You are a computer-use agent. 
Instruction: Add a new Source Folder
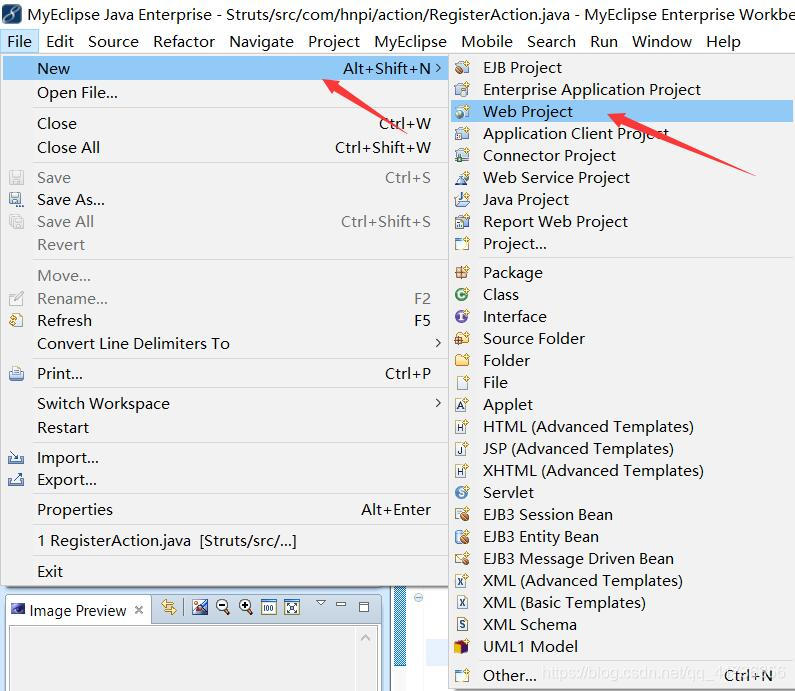[621, 339]
